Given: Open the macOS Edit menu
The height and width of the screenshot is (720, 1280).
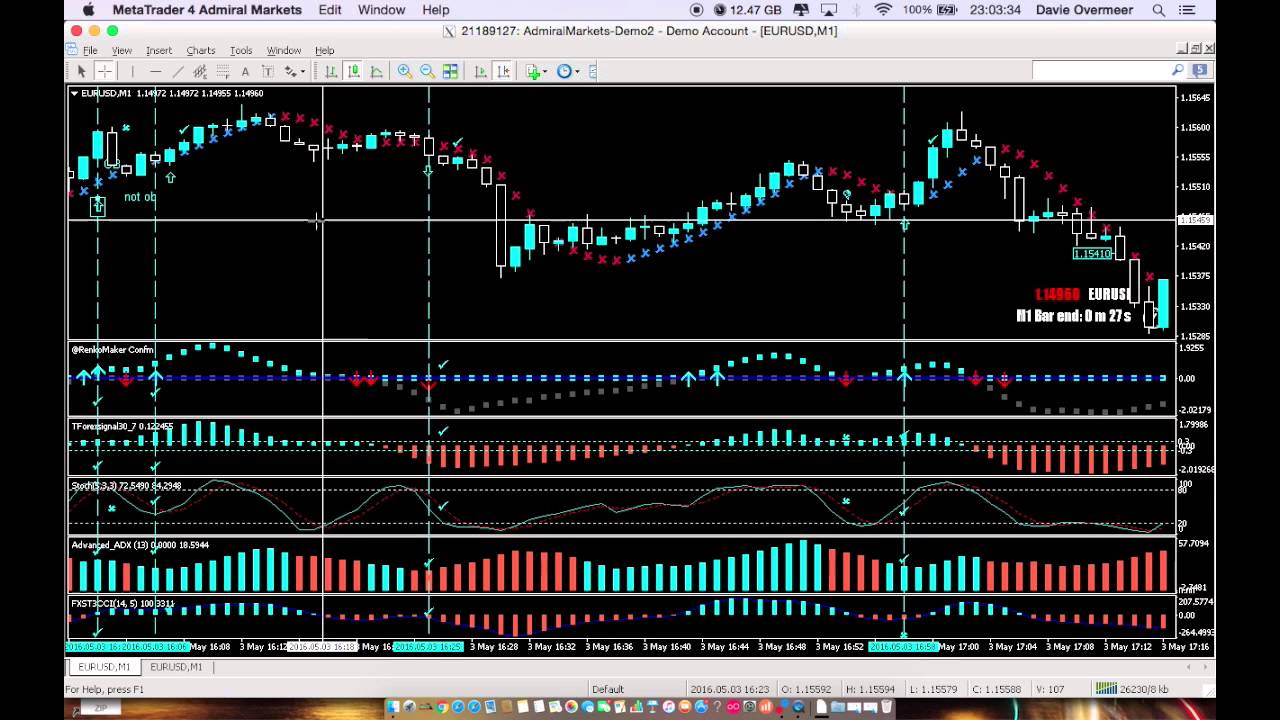Looking at the screenshot, I should click(x=330, y=10).
